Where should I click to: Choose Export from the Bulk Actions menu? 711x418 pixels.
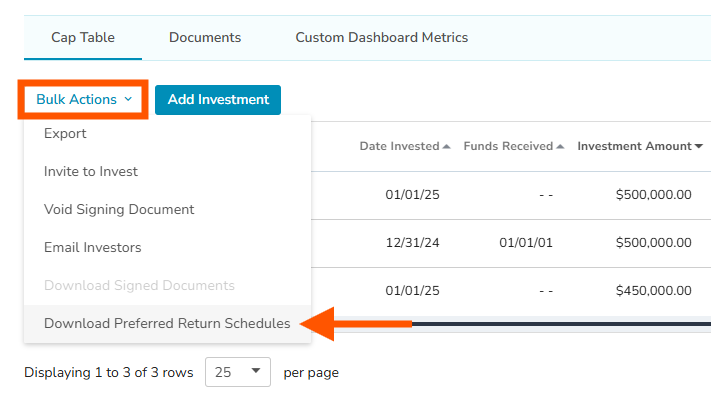pos(65,134)
